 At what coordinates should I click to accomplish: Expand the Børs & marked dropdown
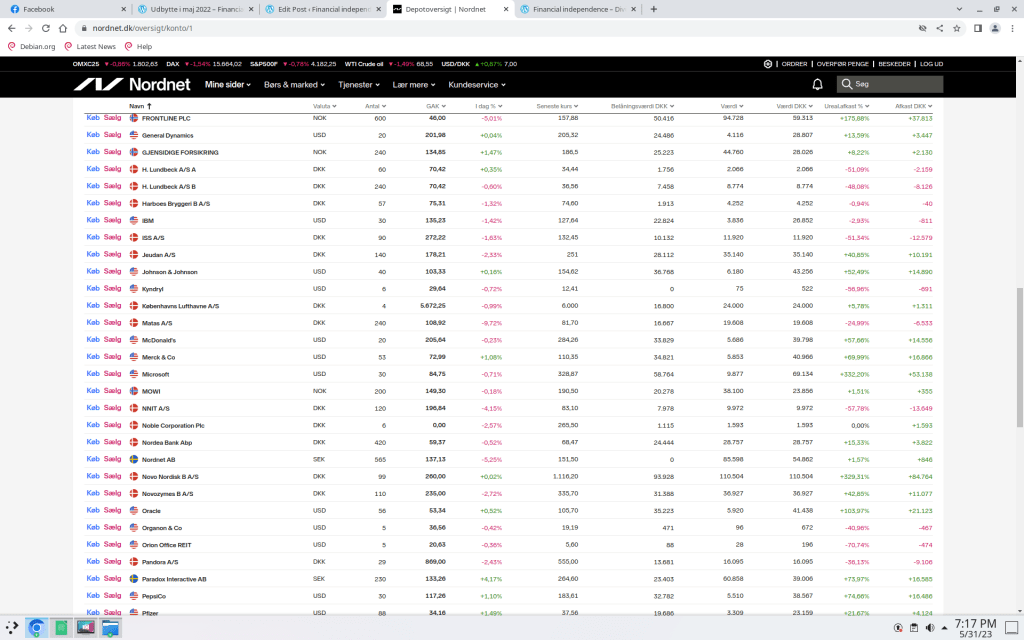point(296,84)
